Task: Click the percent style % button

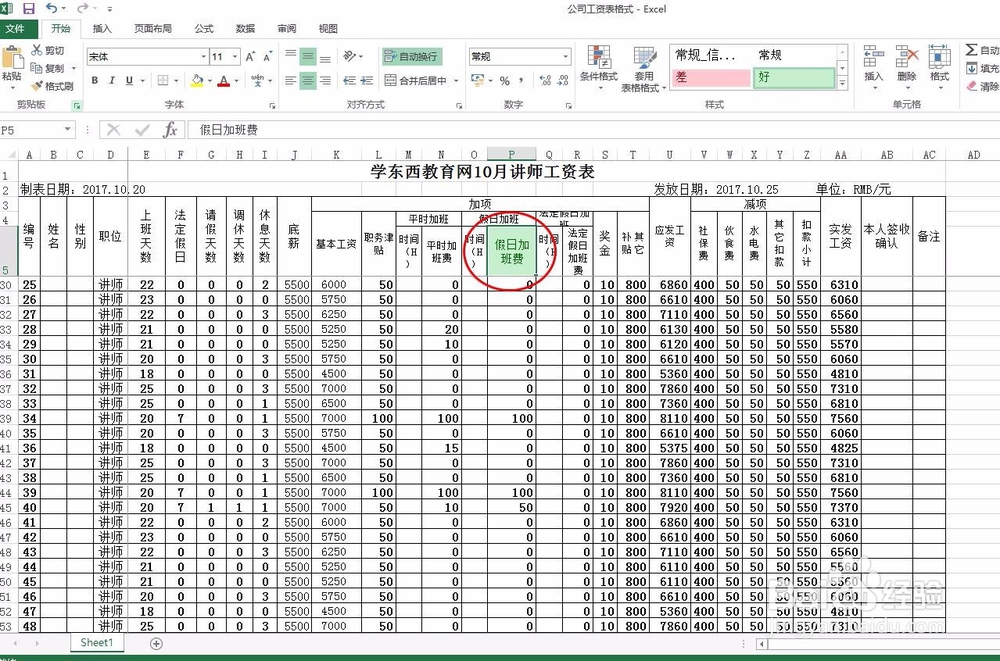Action: (505, 81)
